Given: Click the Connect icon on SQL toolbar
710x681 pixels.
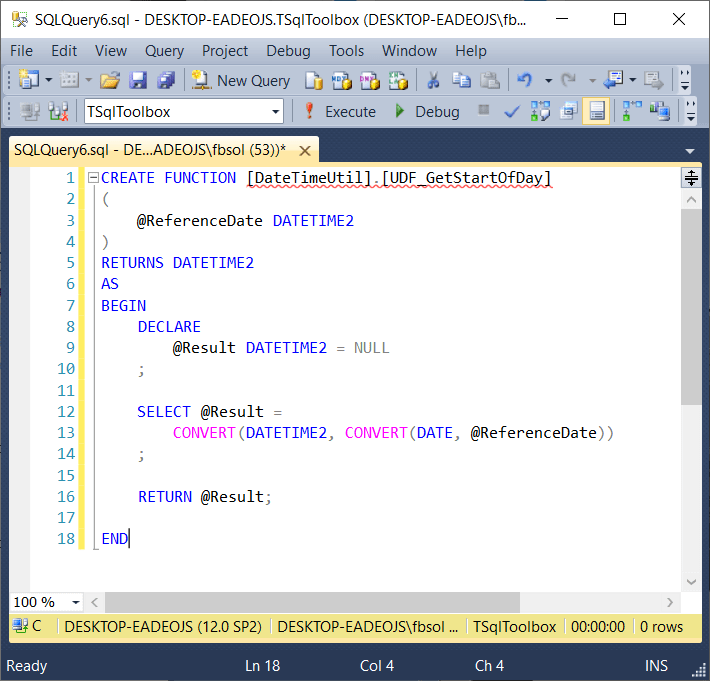Looking at the screenshot, I should tap(30, 111).
